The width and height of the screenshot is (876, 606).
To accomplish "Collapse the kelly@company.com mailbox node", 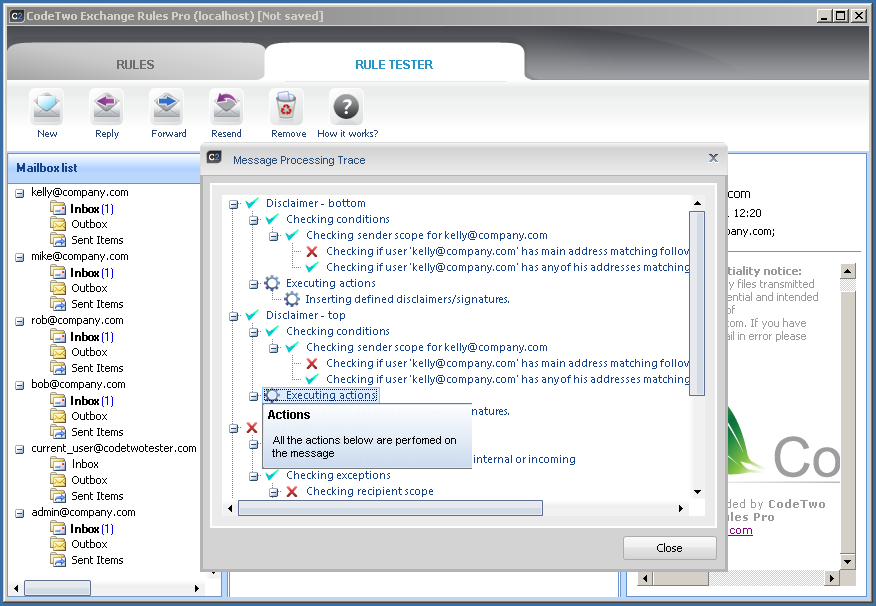I will (20, 193).
